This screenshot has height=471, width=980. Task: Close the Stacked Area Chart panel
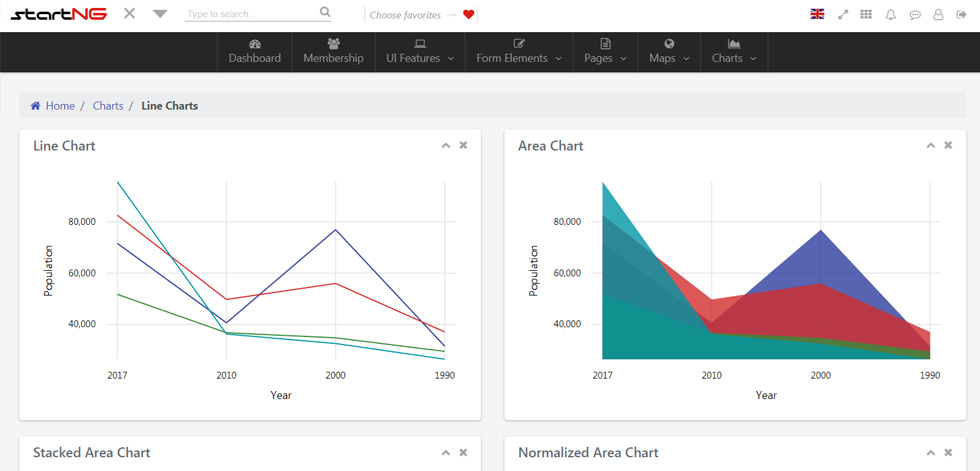(x=463, y=452)
